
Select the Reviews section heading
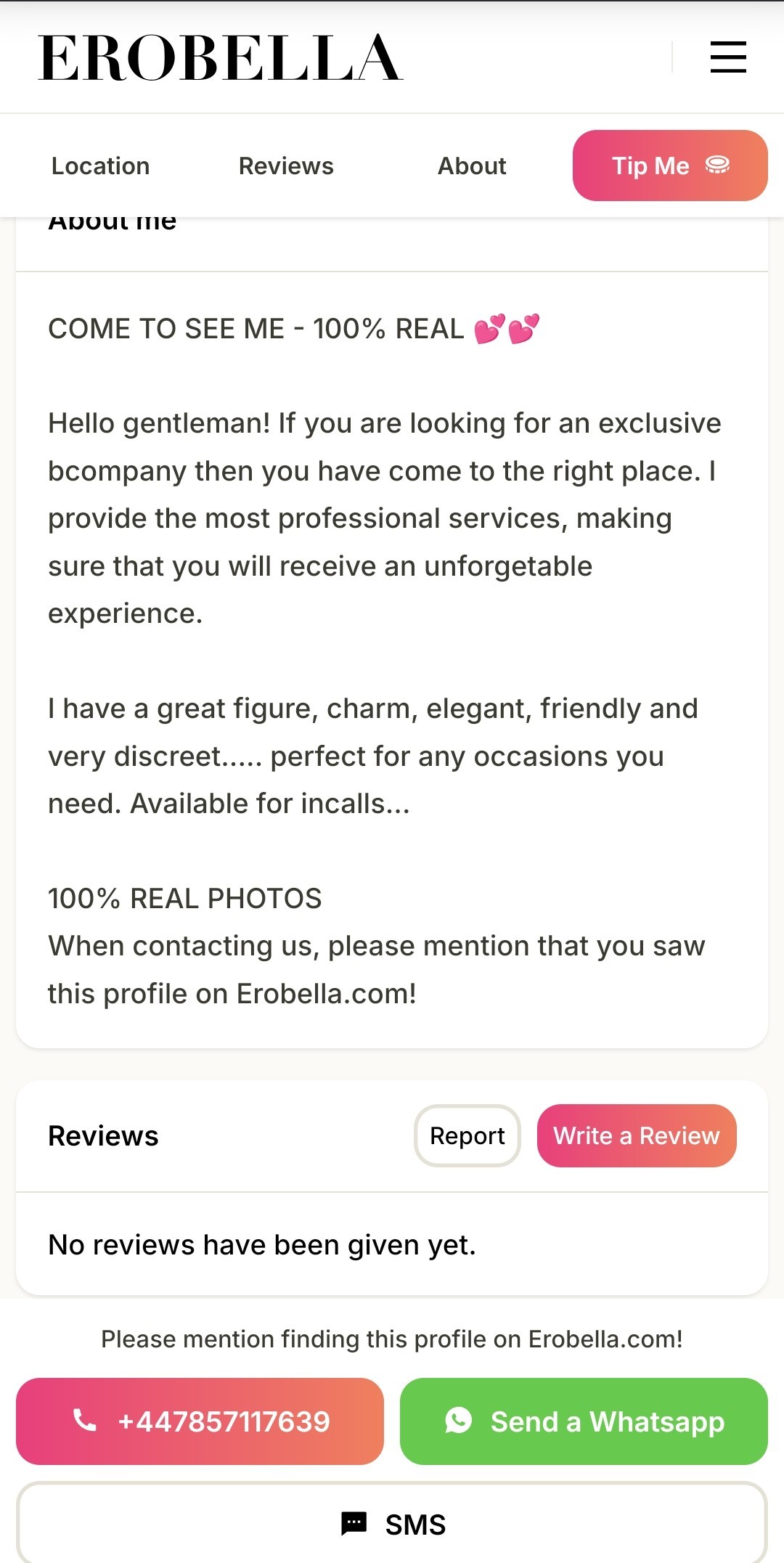click(103, 1136)
